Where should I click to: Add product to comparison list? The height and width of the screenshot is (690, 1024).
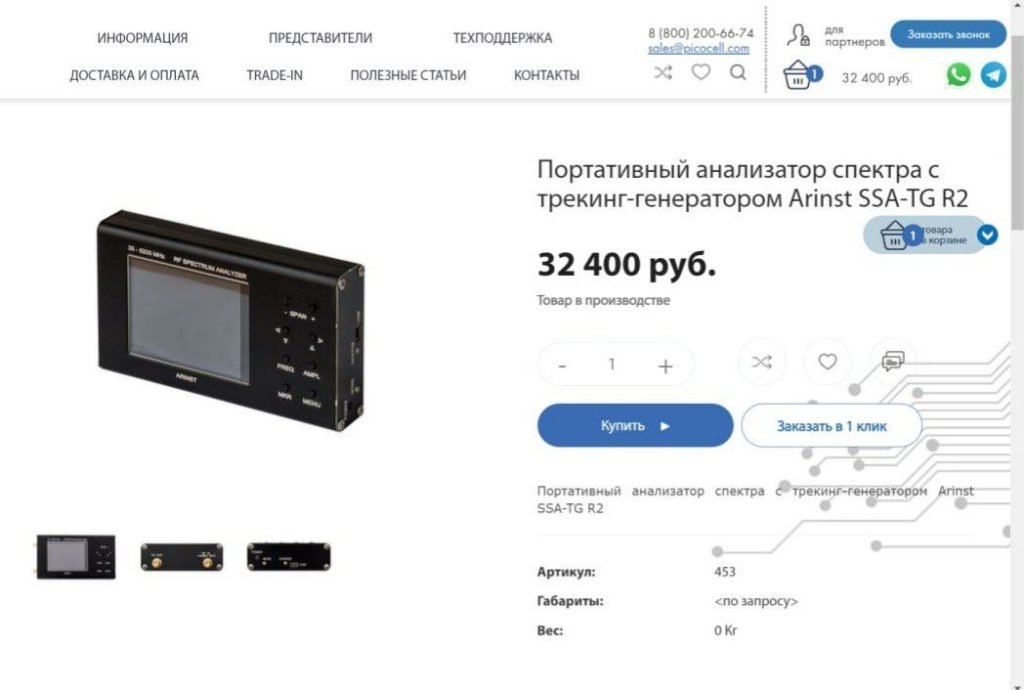click(x=761, y=362)
